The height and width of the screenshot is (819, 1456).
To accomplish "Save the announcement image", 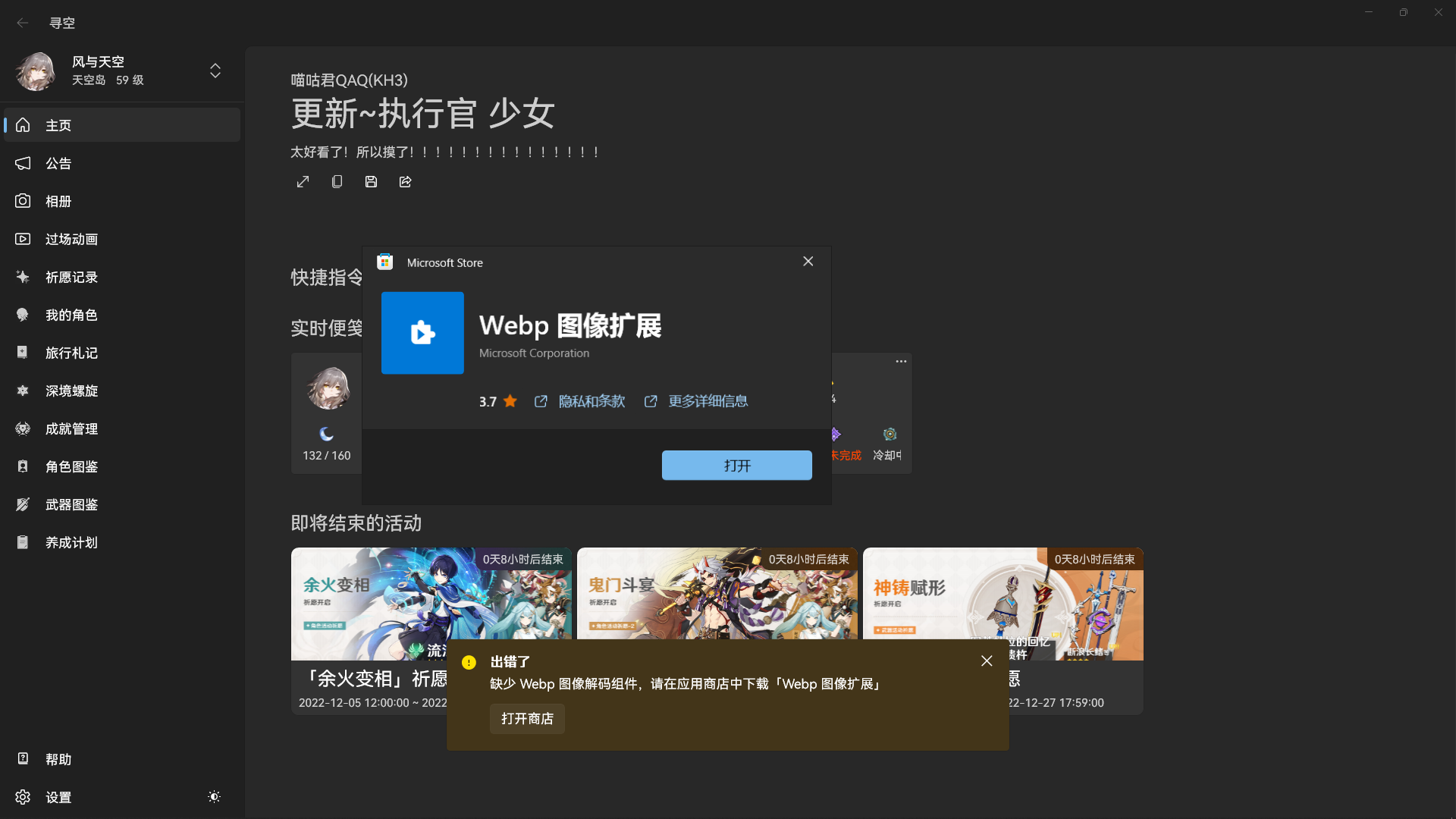I will tap(371, 181).
